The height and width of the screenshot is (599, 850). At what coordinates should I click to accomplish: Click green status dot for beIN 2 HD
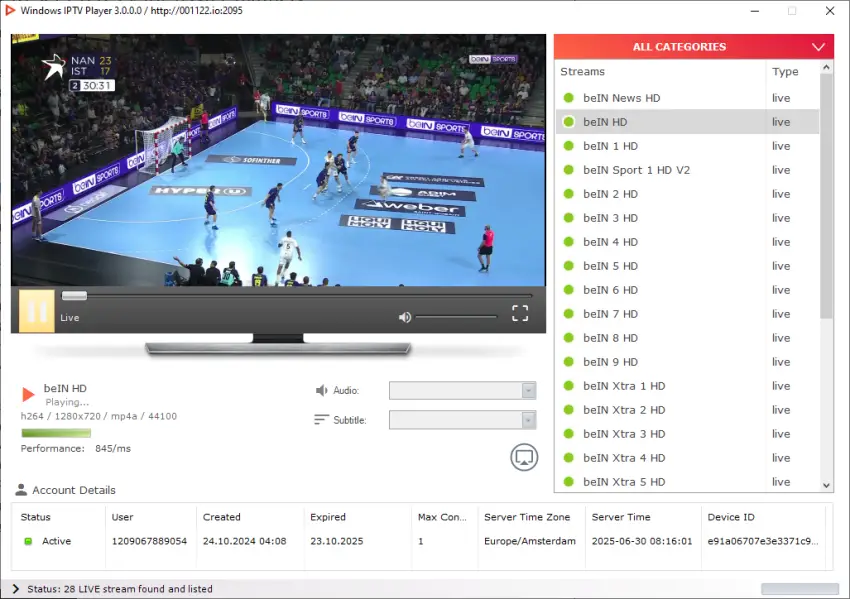pyautogui.click(x=569, y=194)
